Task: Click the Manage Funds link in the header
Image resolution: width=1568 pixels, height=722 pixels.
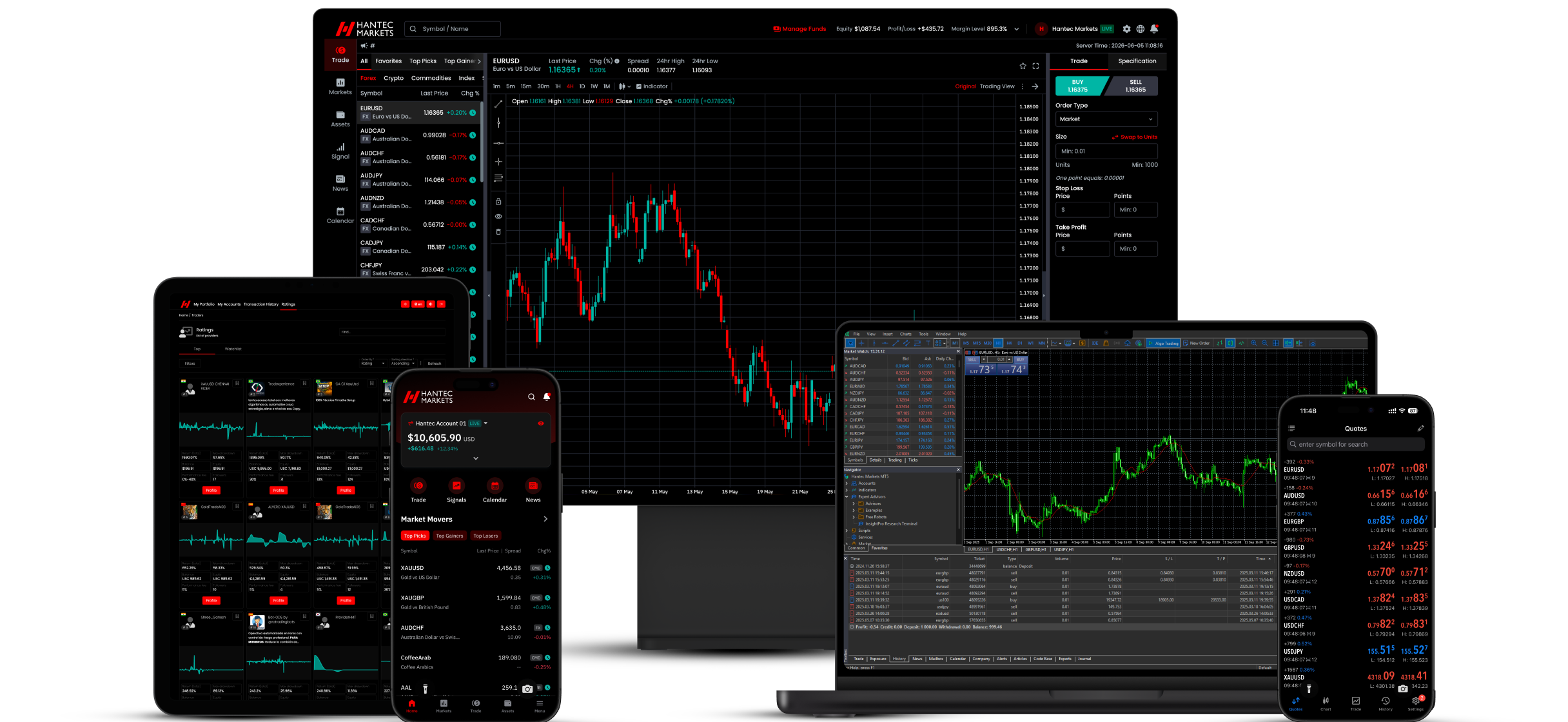Action: point(800,29)
